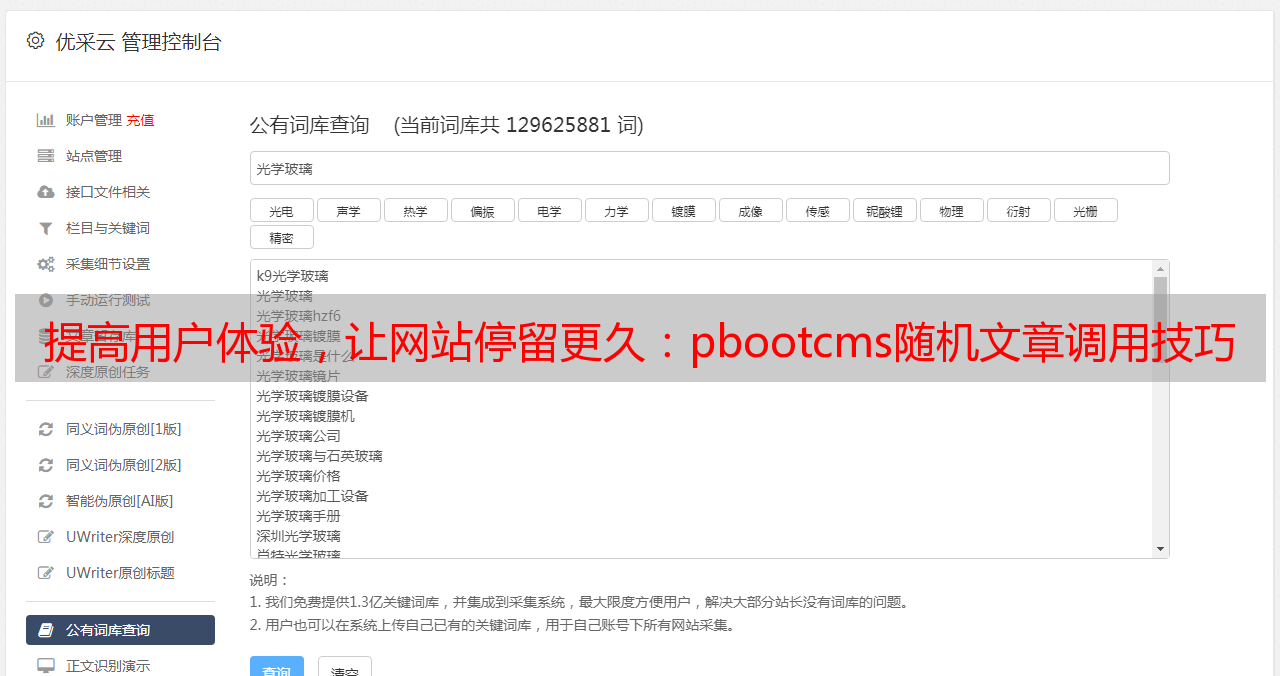Click monitor icon for 正文识别演示
Screen dimensions: 1280x676
(x=46, y=666)
